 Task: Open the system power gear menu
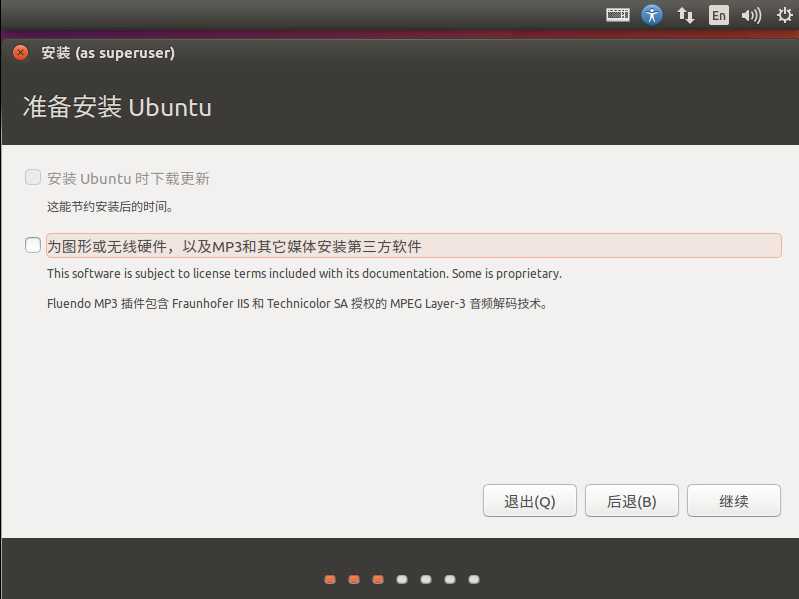click(x=784, y=15)
